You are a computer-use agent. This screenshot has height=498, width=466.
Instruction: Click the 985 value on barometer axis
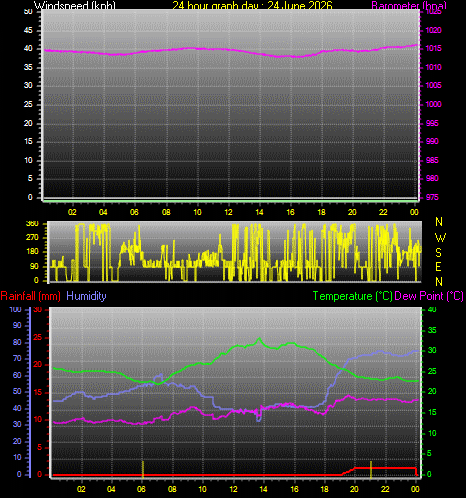[x=432, y=160]
